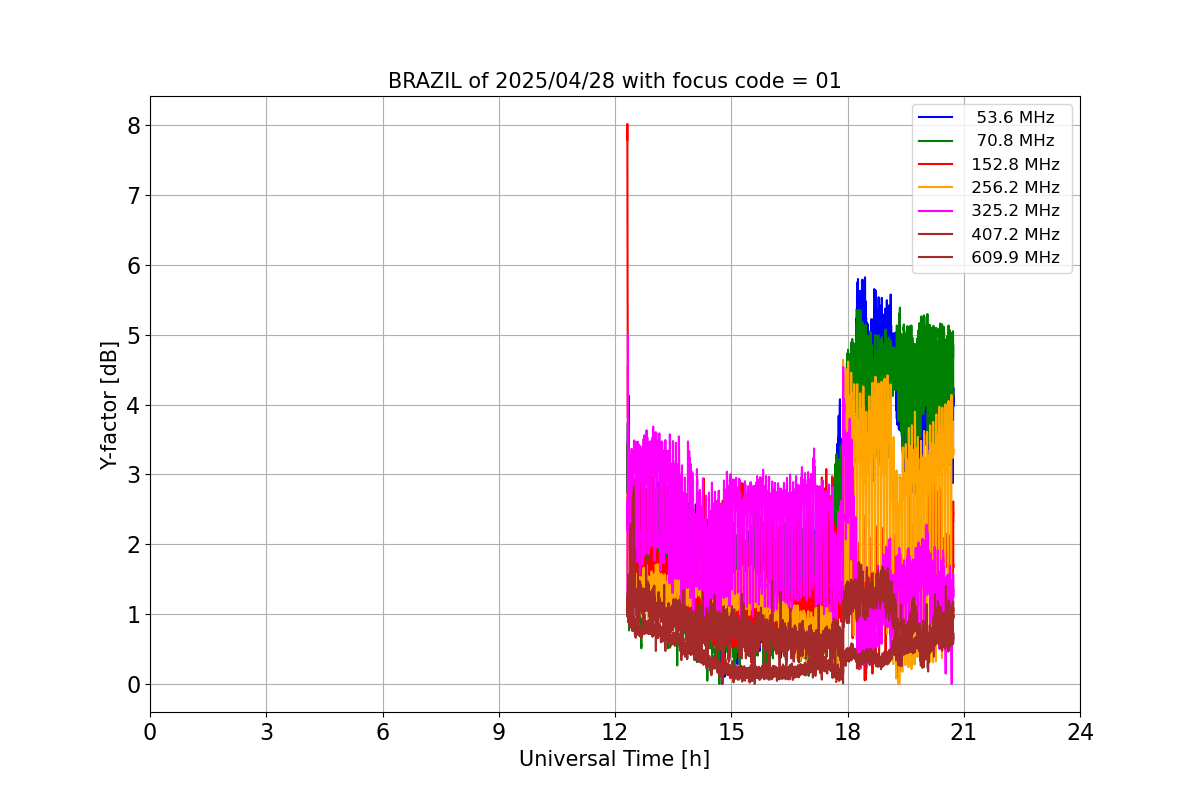This screenshot has width=1200, height=800.
Task: Click the magenta line swatch beside 325.2 MHz
Action: pos(936,211)
